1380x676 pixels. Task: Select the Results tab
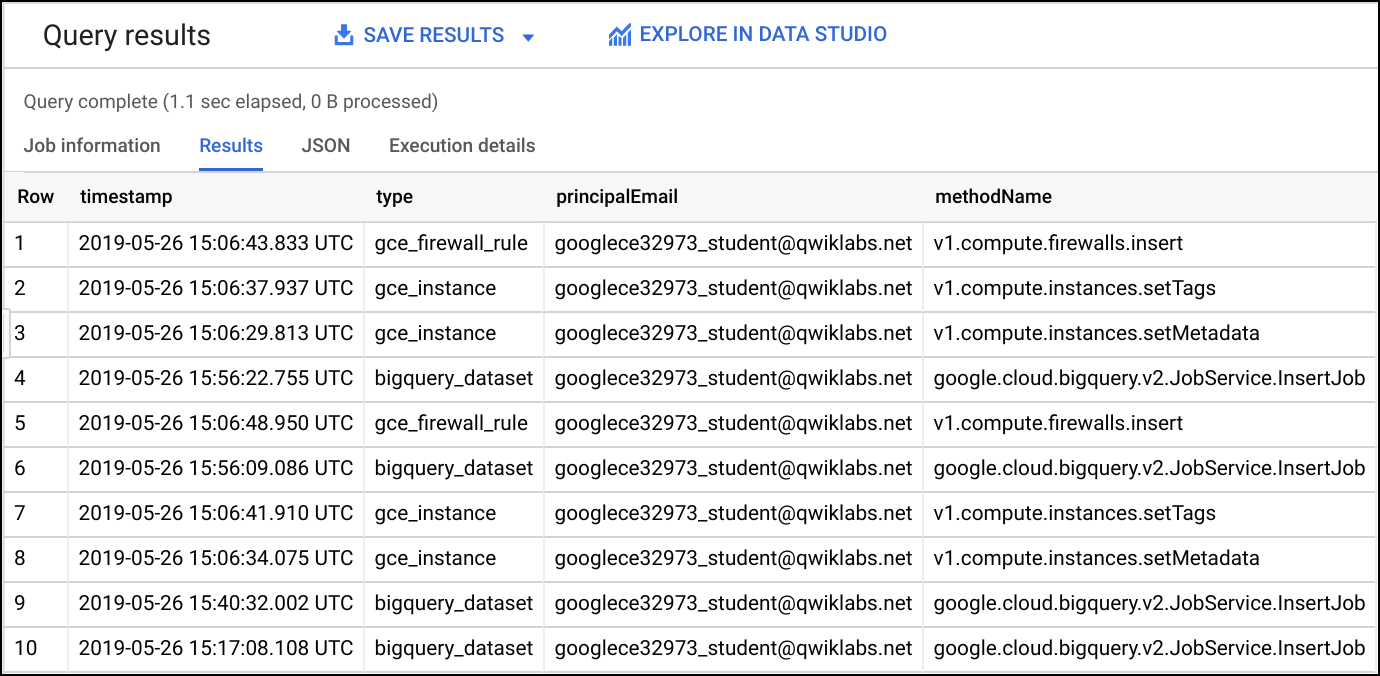tap(231, 146)
